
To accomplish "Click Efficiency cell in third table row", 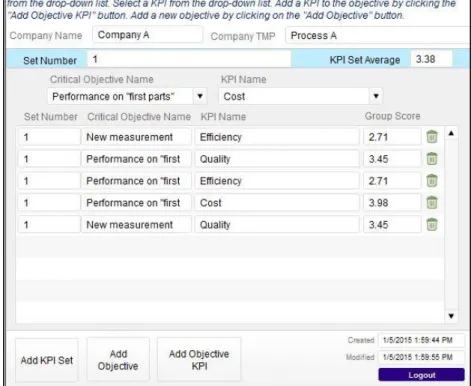I will 277,181.
